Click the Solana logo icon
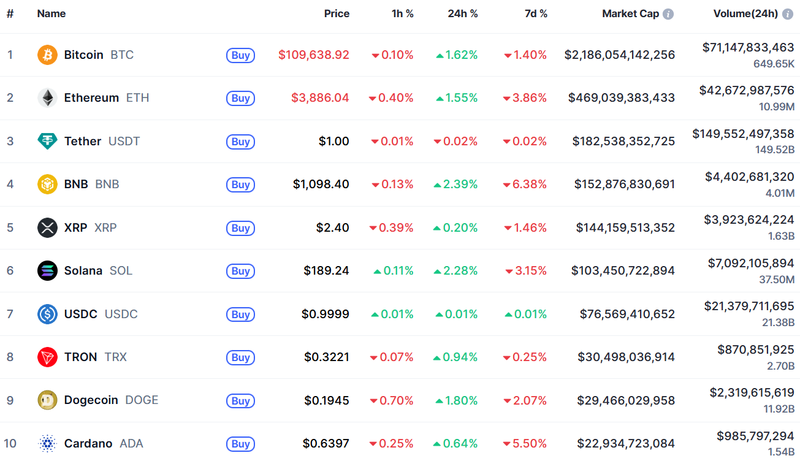 tap(47, 271)
